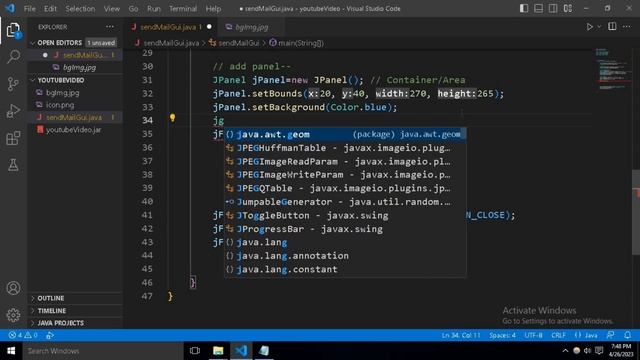Select JProgressBar suggestion
640x360 pixels.
click(x=345, y=229)
